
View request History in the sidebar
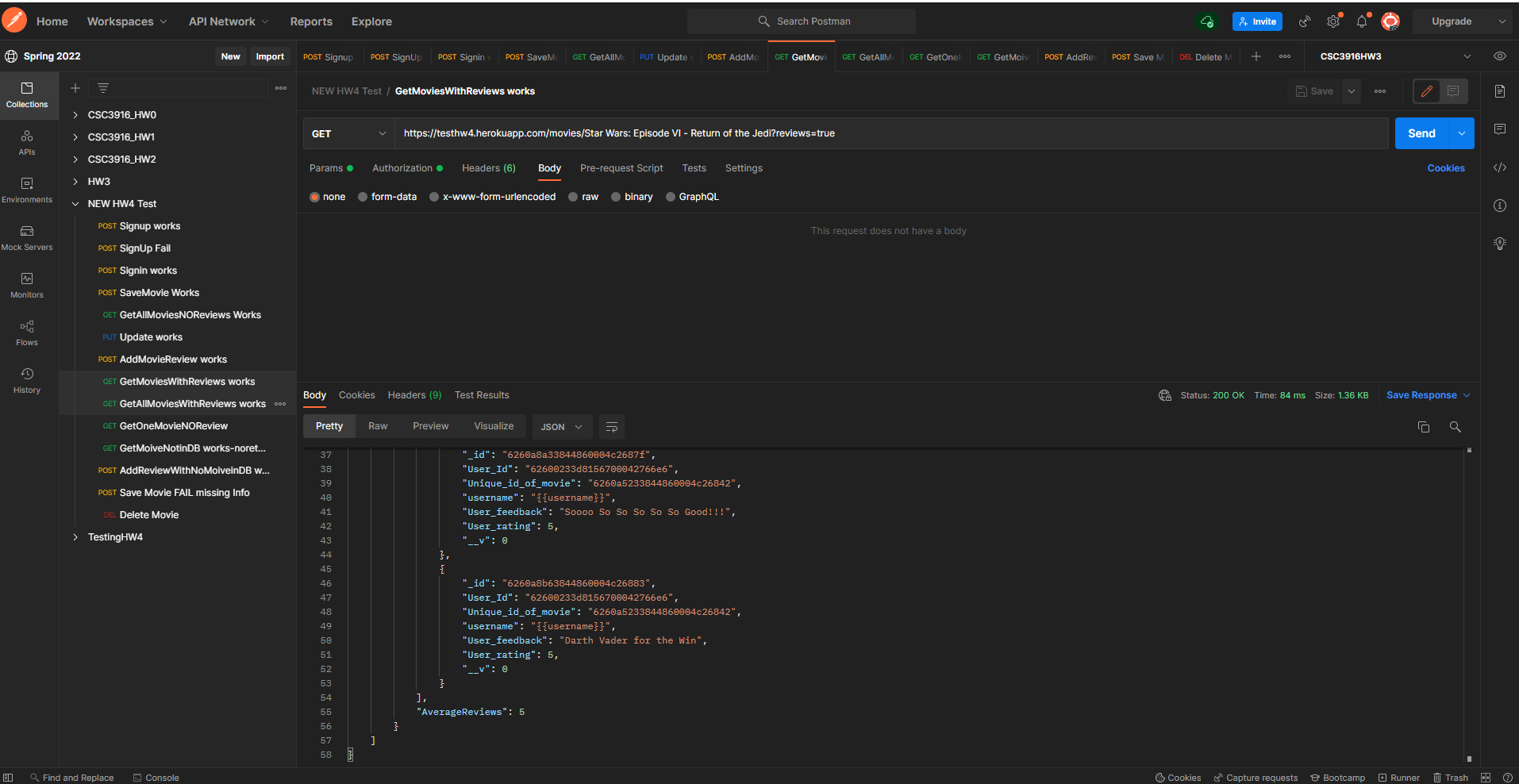27,379
